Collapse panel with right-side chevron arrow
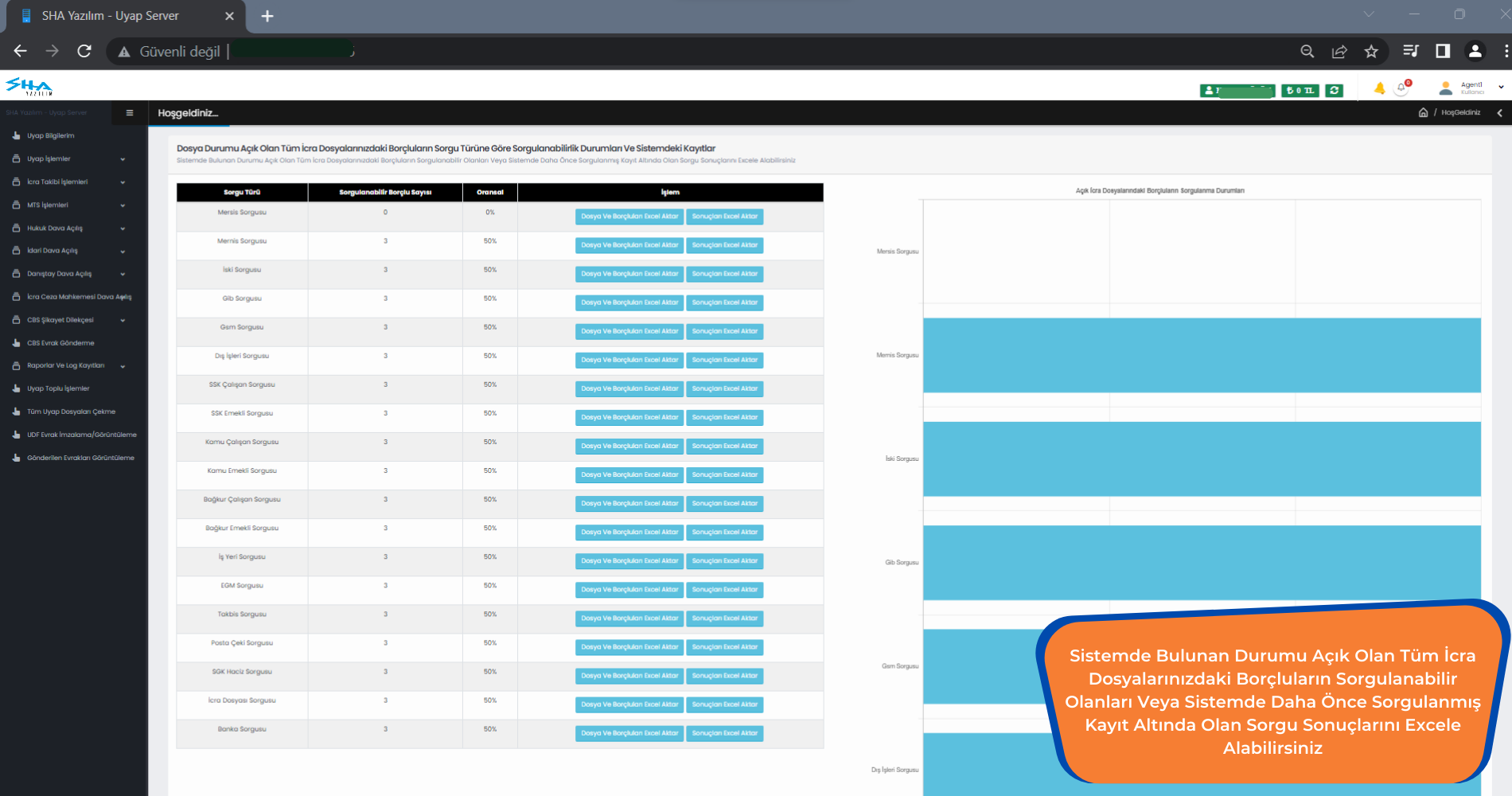1512x796 pixels. [x=1499, y=113]
